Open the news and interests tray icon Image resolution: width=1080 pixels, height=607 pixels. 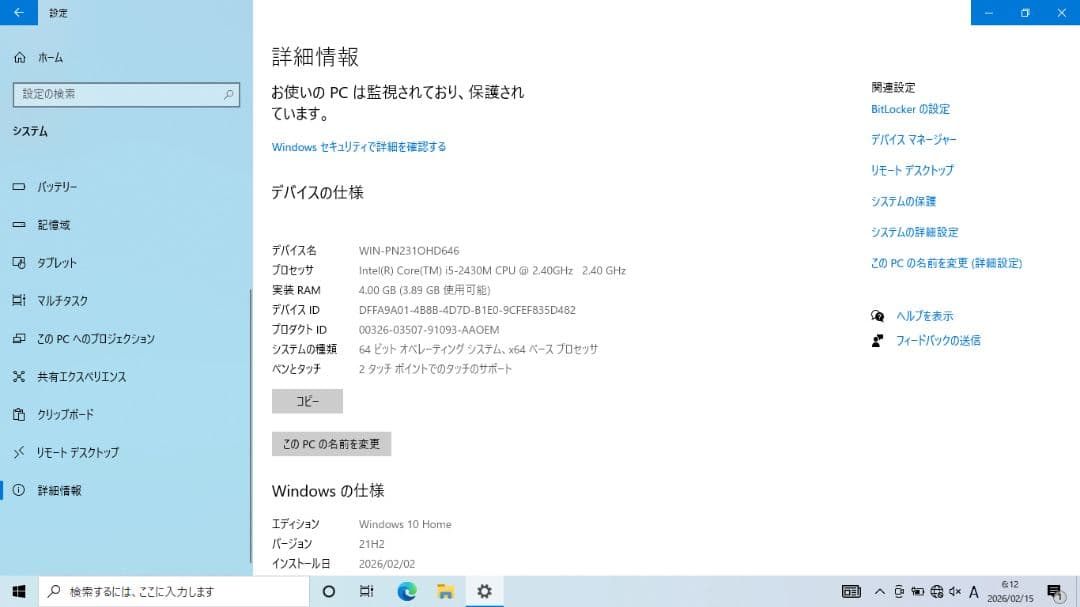pyautogui.click(x=851, y=591)
